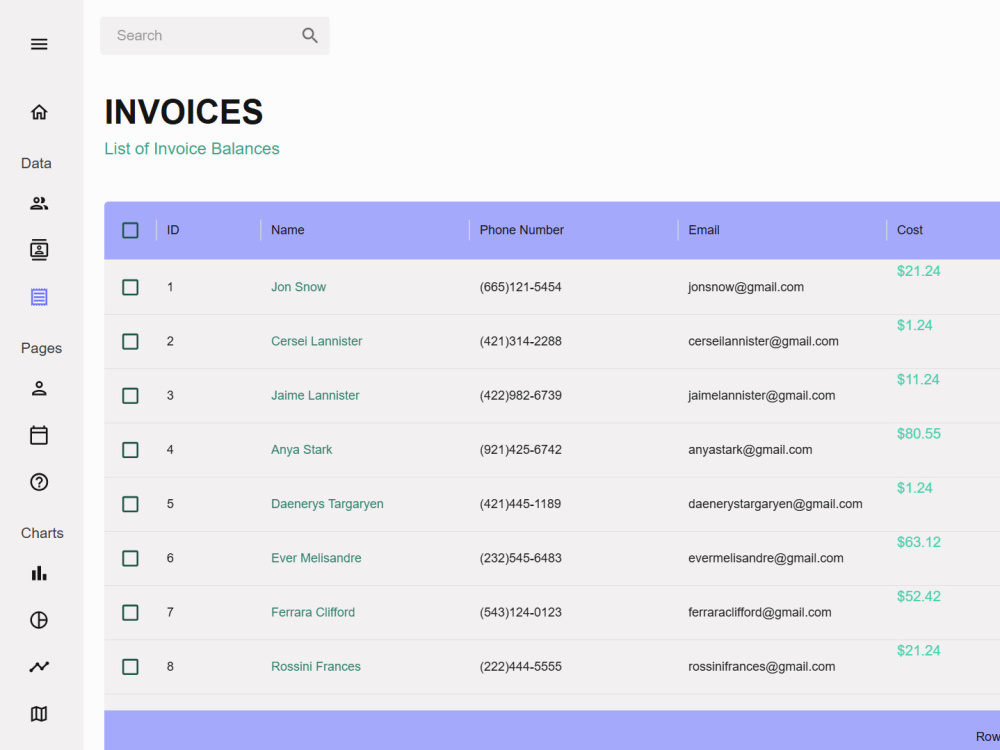Click the name Ever Melisandre
The width and height of the screenshot is (1000, 750).
[x=316, y=558]
